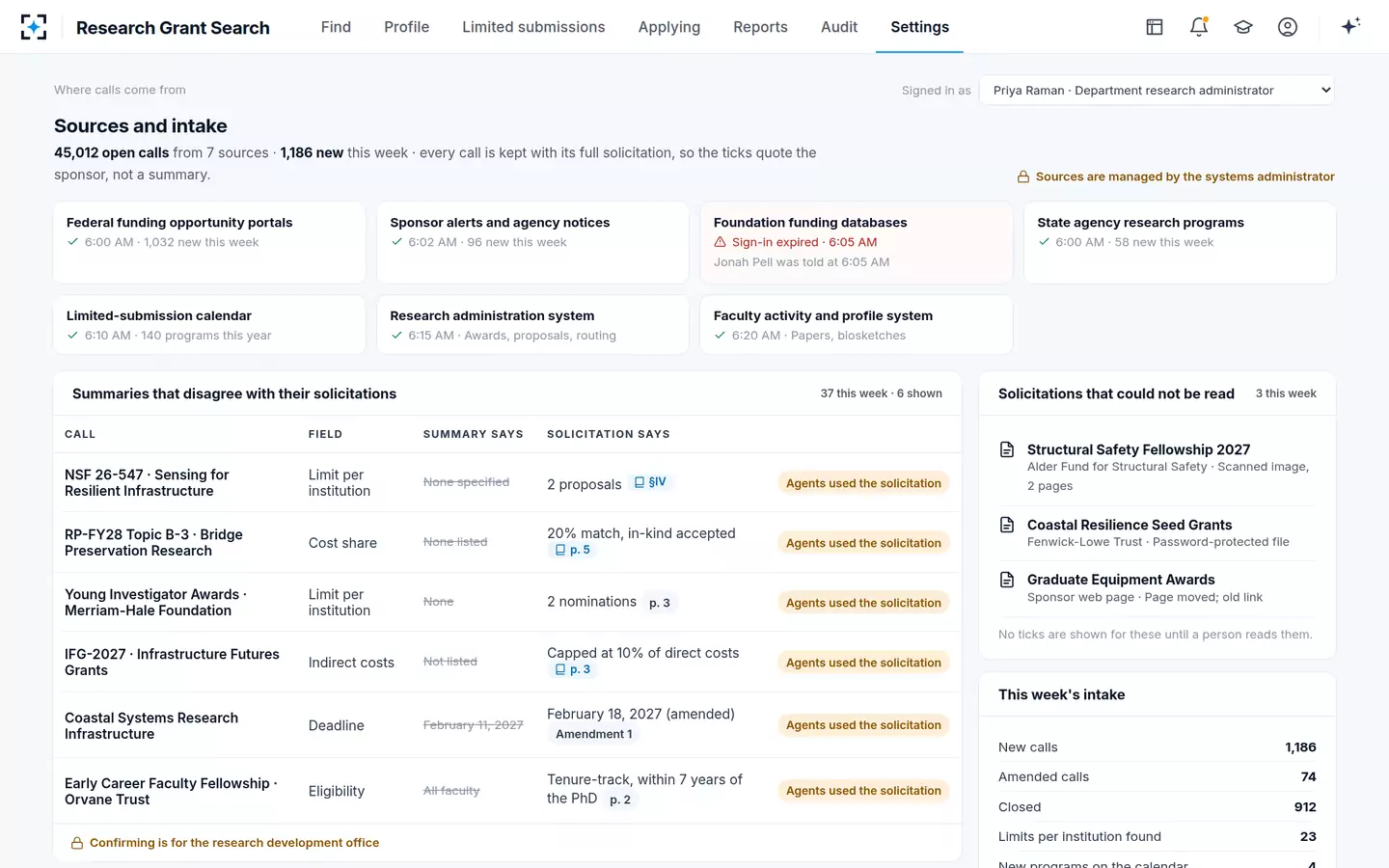This screenshot has height=868, width=1389.
Task: Select the Limited-submission calendar source card
Action: [209, 325]
